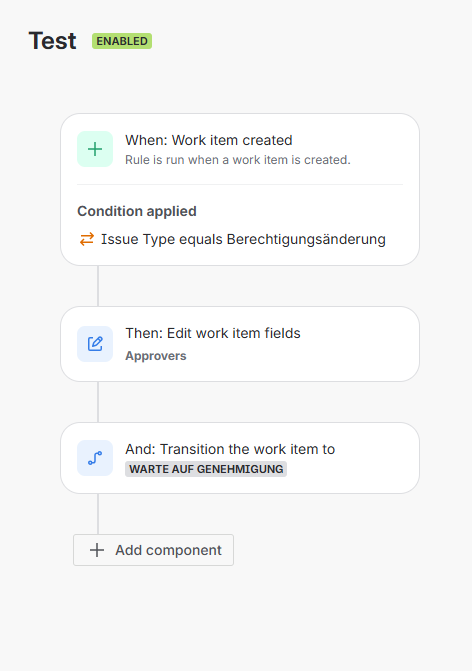Click the plus icon in Add component
472x671 pixels.
(97, 550)
